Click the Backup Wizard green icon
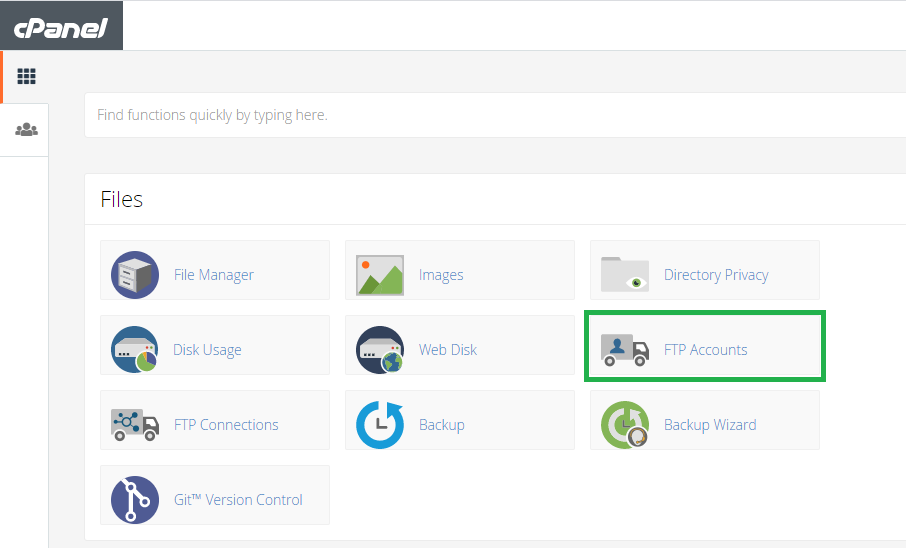Image resolution: width=906 pixels, height=548 pixels. 625,425
